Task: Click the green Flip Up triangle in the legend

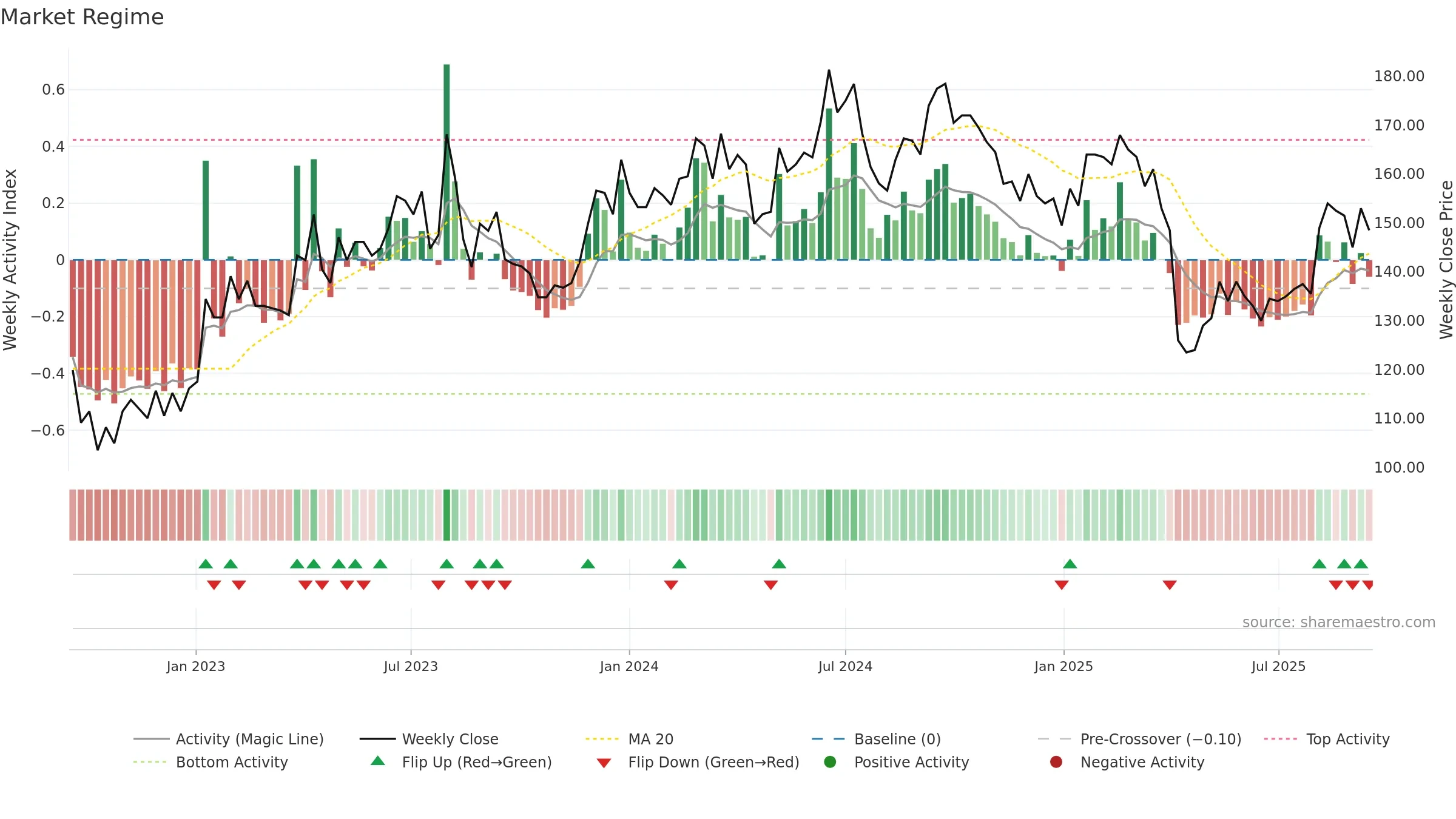Action: coord(378,761)
